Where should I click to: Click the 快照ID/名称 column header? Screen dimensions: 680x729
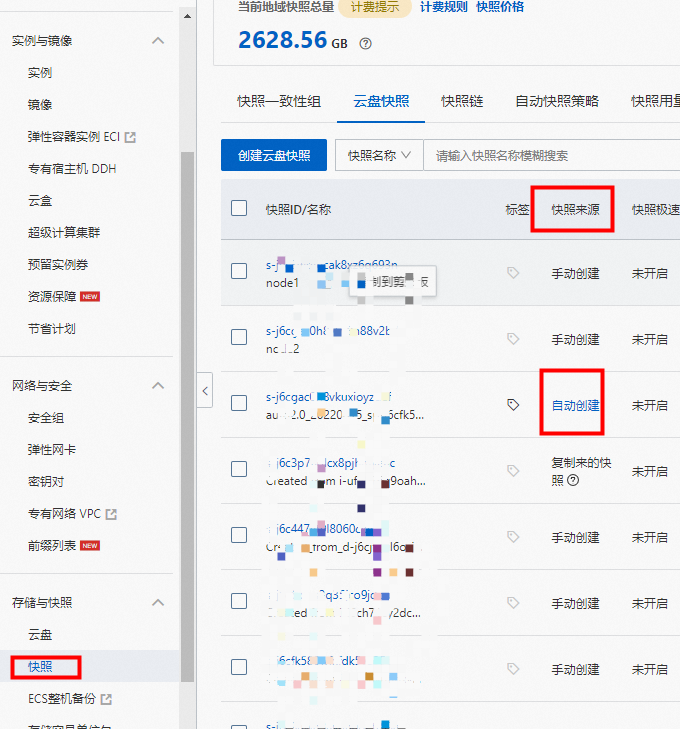pos(298,210)
